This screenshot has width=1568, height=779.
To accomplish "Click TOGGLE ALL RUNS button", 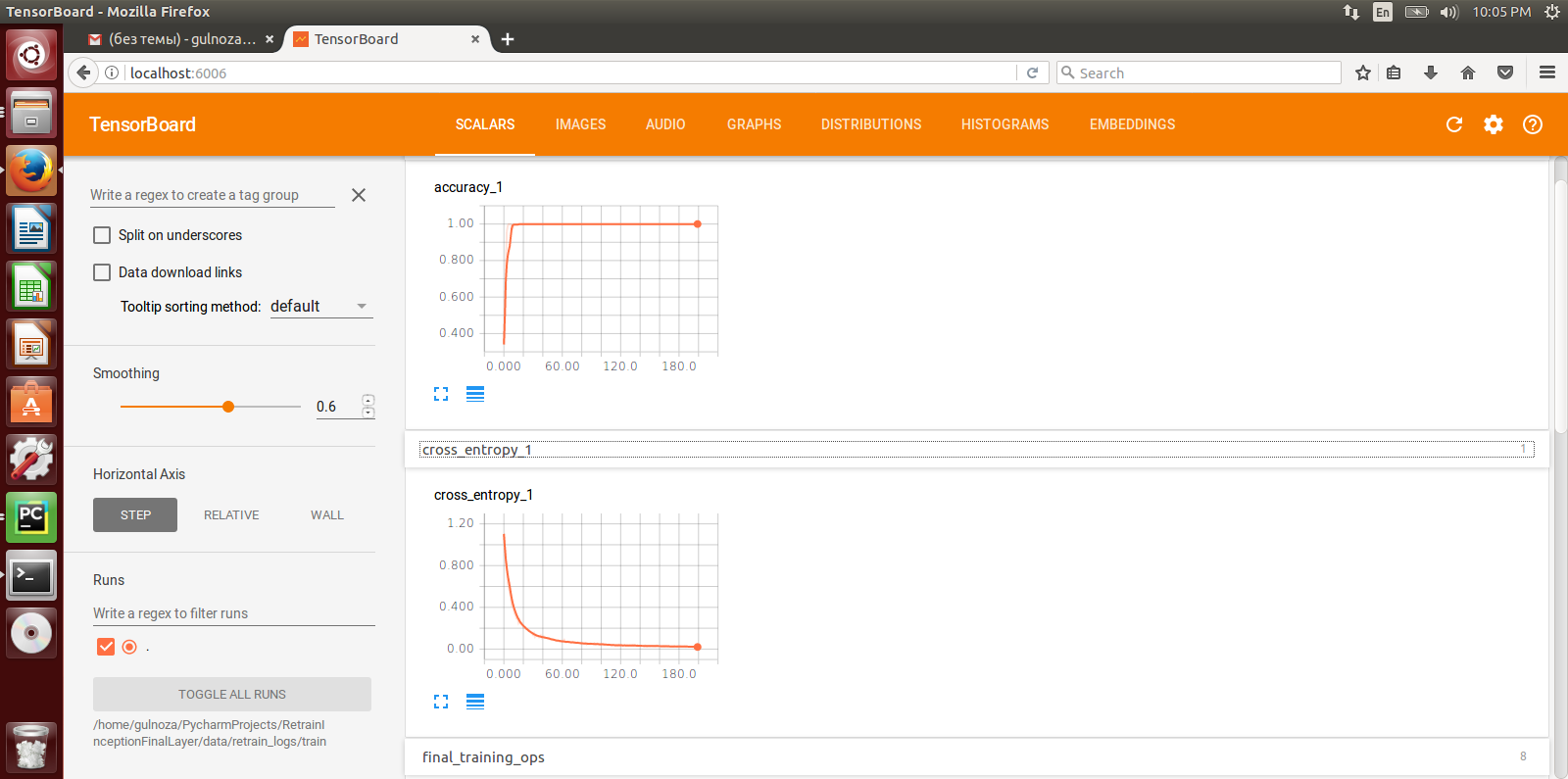I will [x=232, y=694].
